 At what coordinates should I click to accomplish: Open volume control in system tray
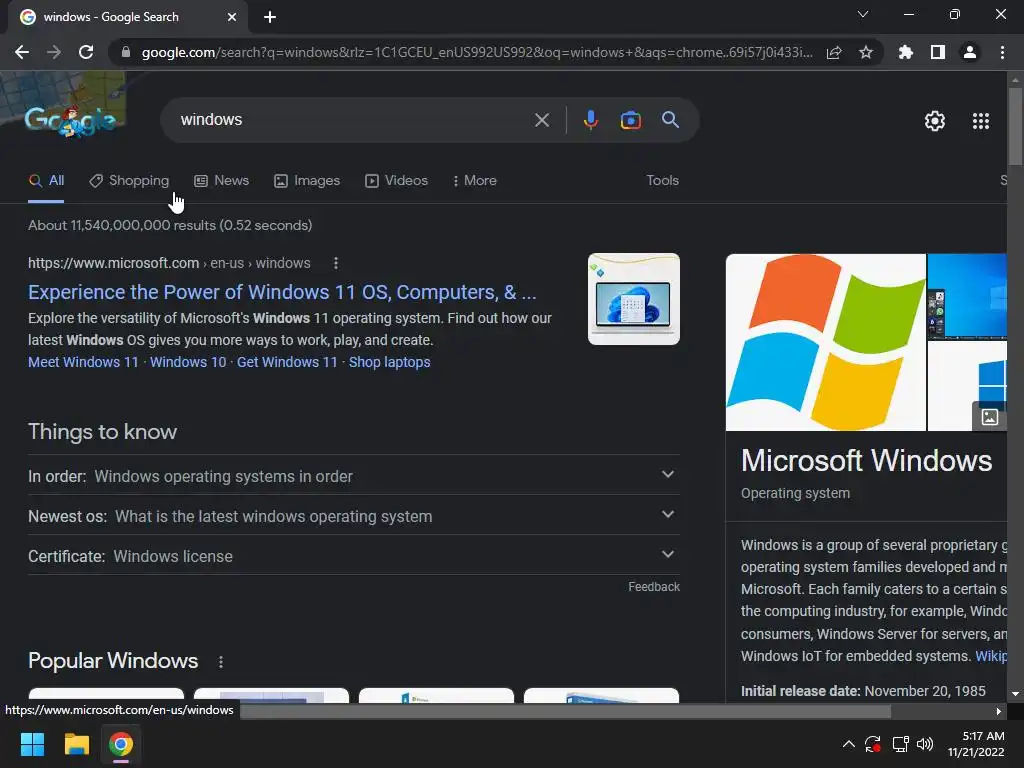click(x=925, y=744)
